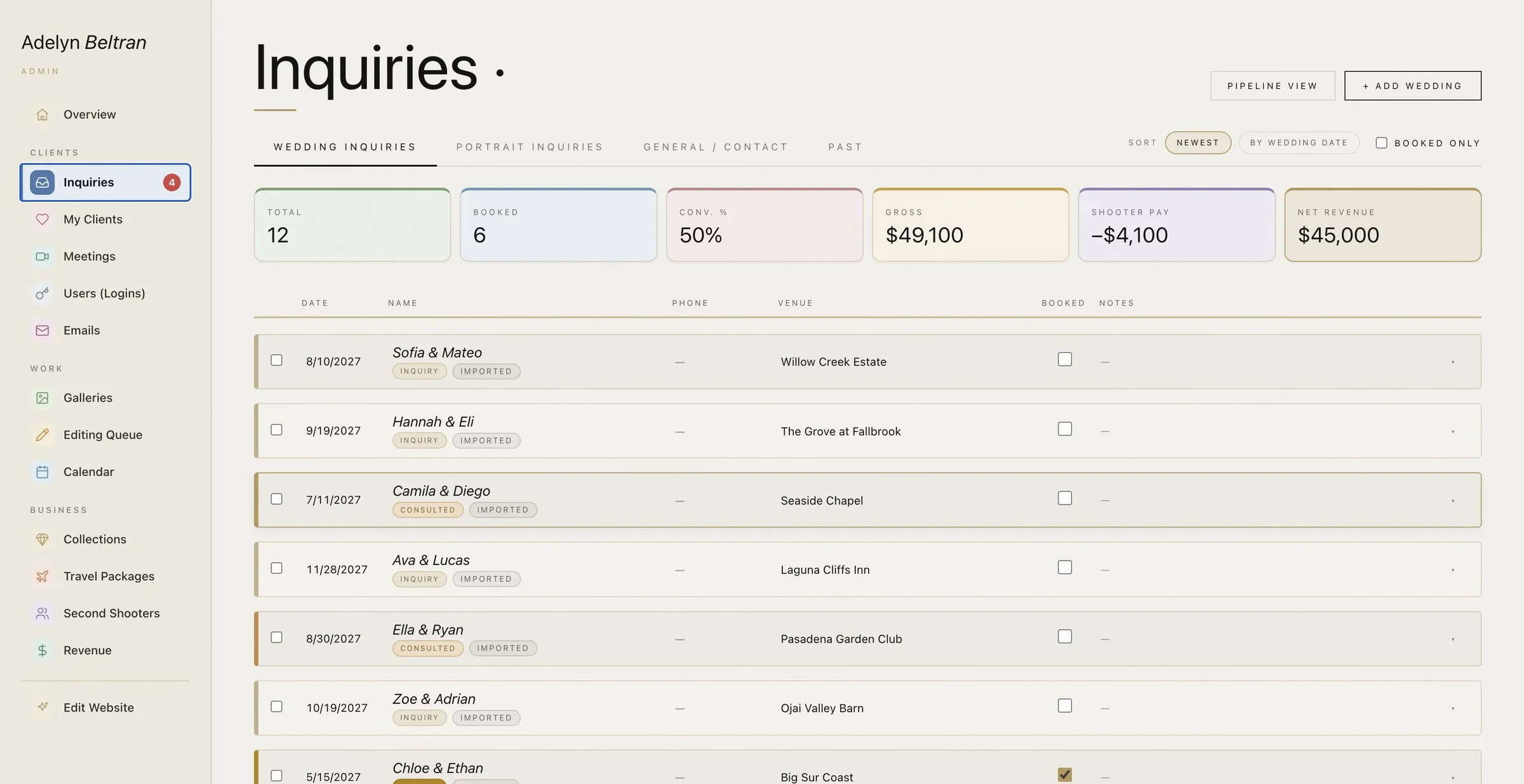The image size is (1524, 784).
Task: Mark Sofia & Mateo as booked
Action: tap(1065, 359)
